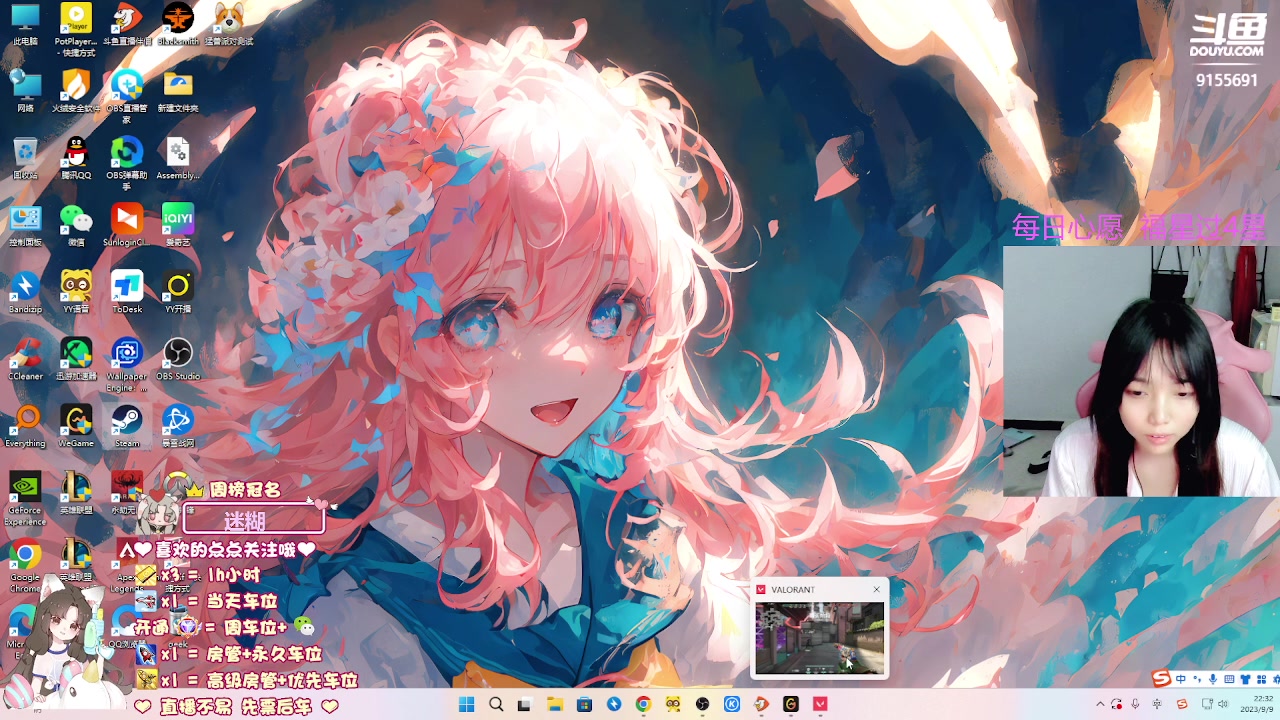Open the 网络 (Network) desktop icon
Image resolution: width=1280 pixels, height=720 pixels.
[25, 91]
